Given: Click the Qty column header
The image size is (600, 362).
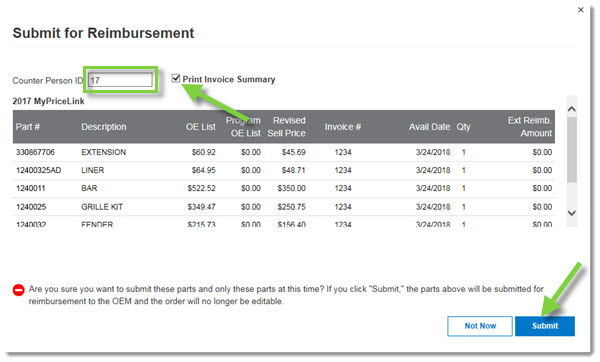Looking at the screenshot, I should 463,127.
